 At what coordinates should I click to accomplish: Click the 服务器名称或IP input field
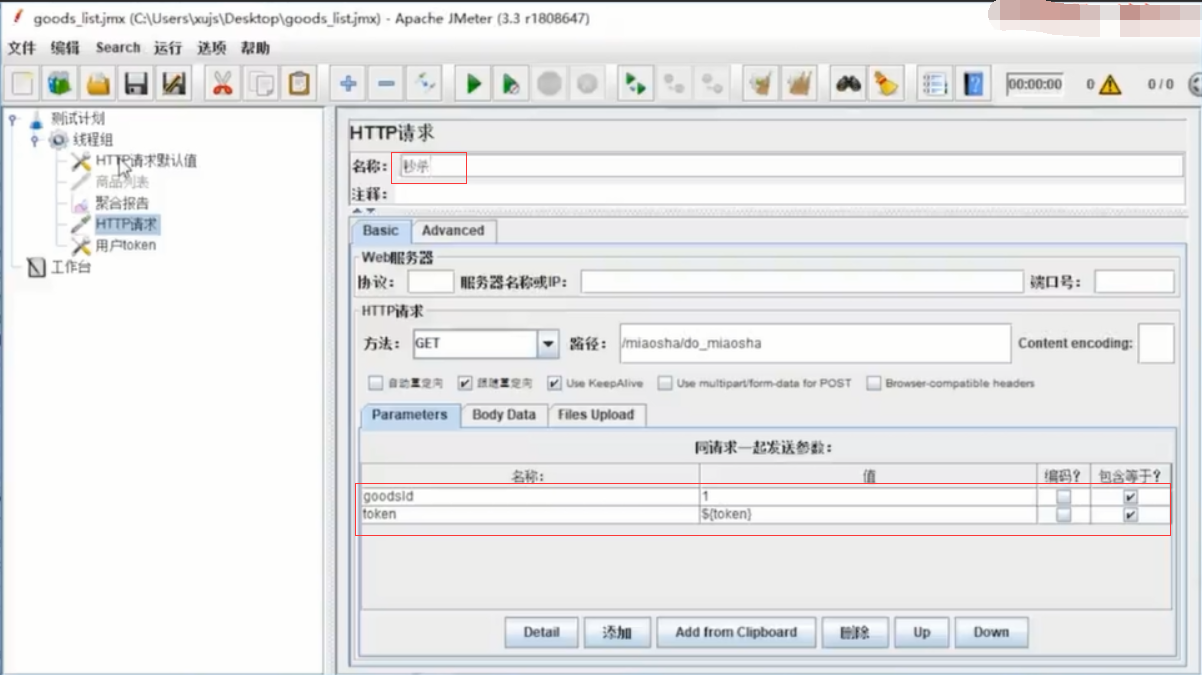tap(801, 282)
